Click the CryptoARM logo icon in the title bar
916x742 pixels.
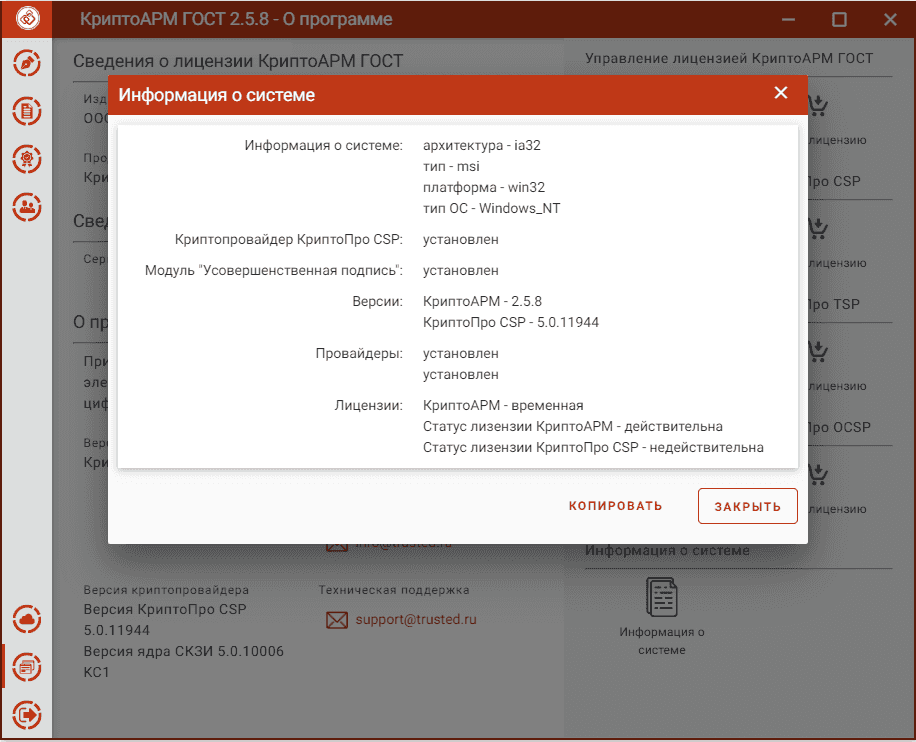[27, 19]
